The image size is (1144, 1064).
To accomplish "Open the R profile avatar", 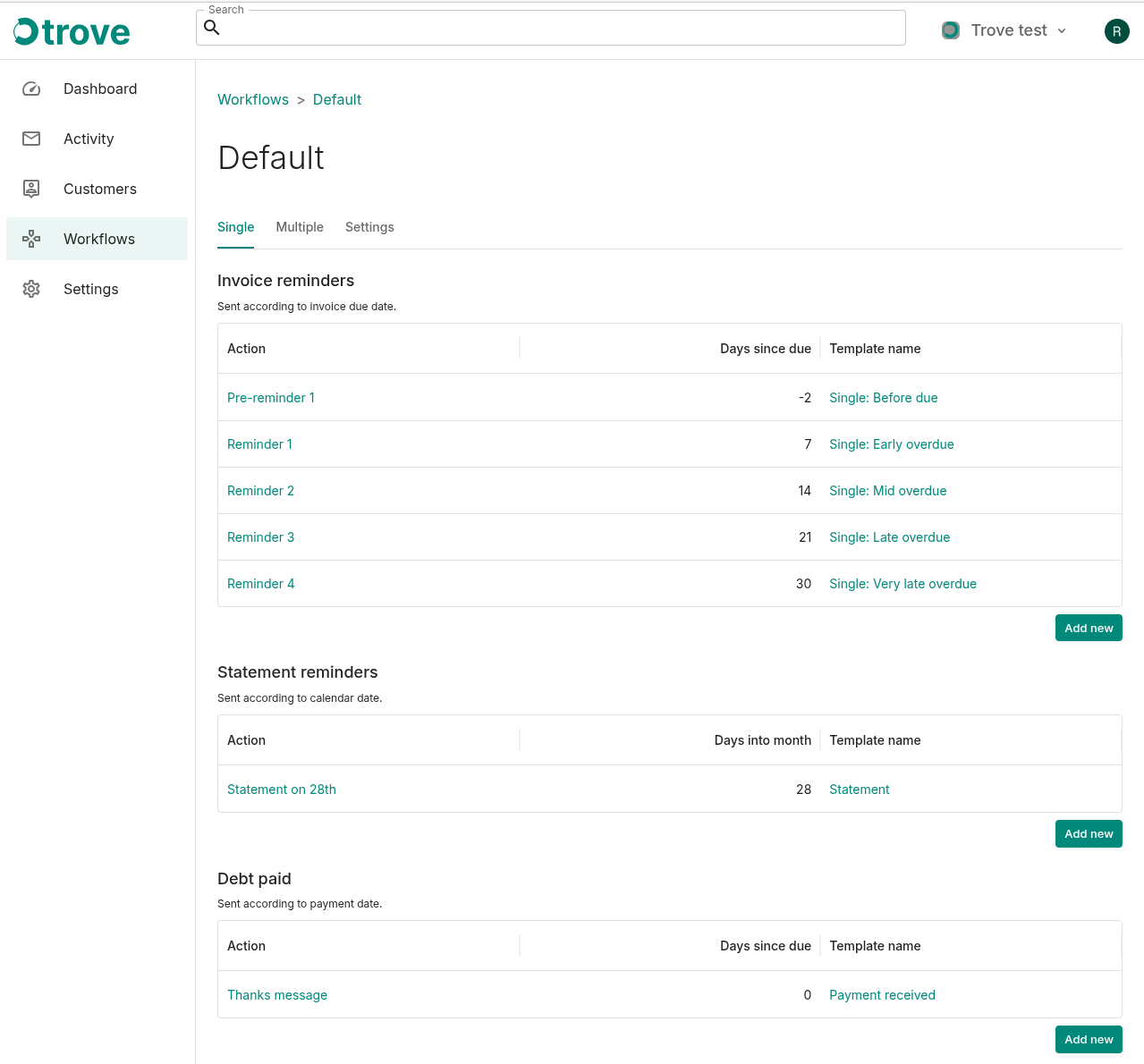I will [1116, 30].
